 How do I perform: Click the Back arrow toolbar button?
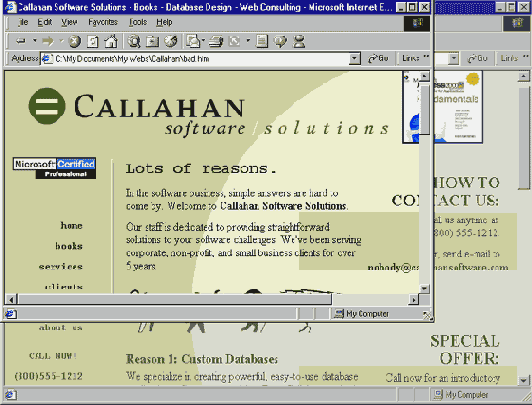tap(21, 41)
